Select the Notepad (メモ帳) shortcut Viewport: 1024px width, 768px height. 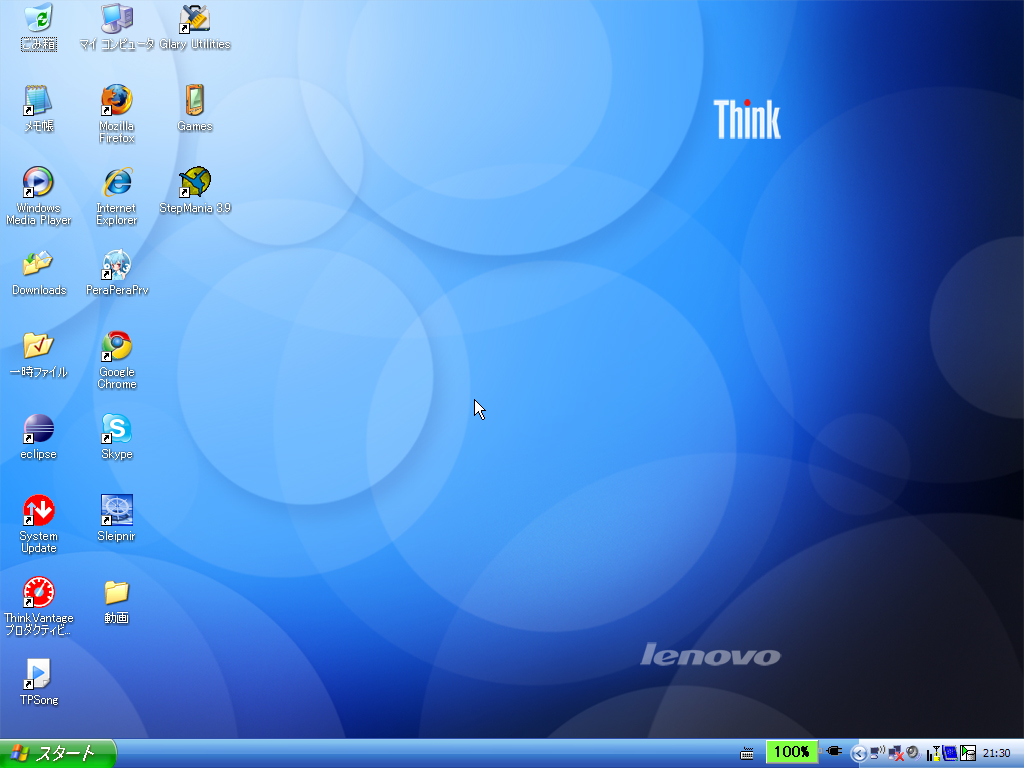pyautogui.click(x=39, y=108)
